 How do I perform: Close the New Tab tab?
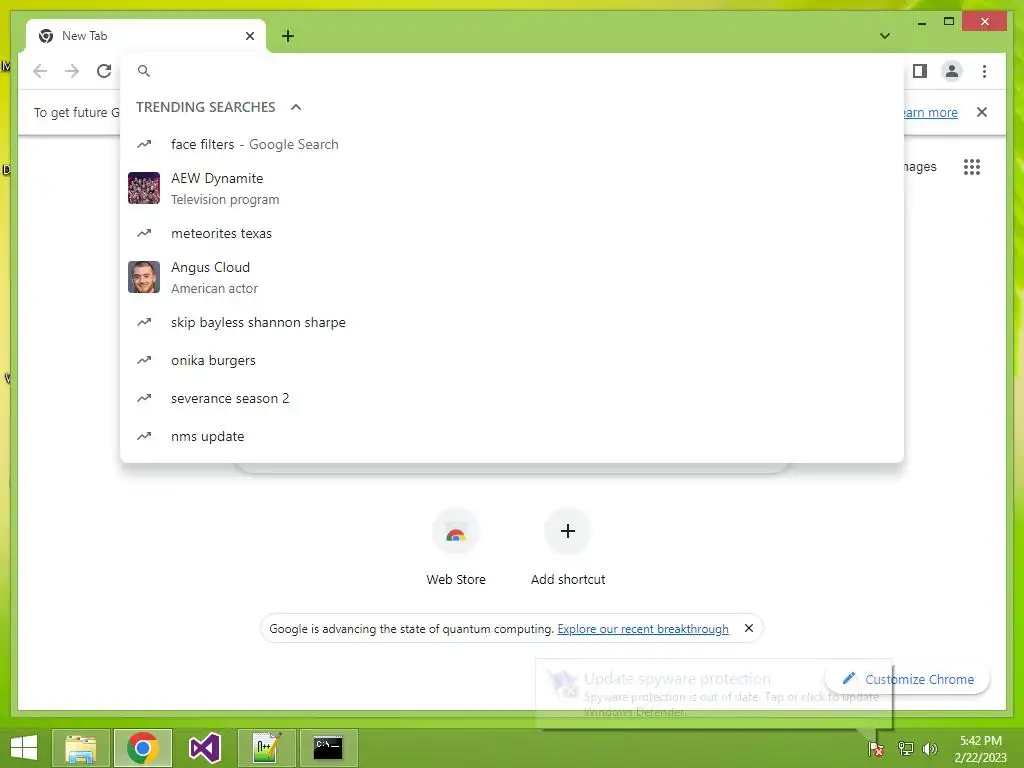[x=249, y=36]
